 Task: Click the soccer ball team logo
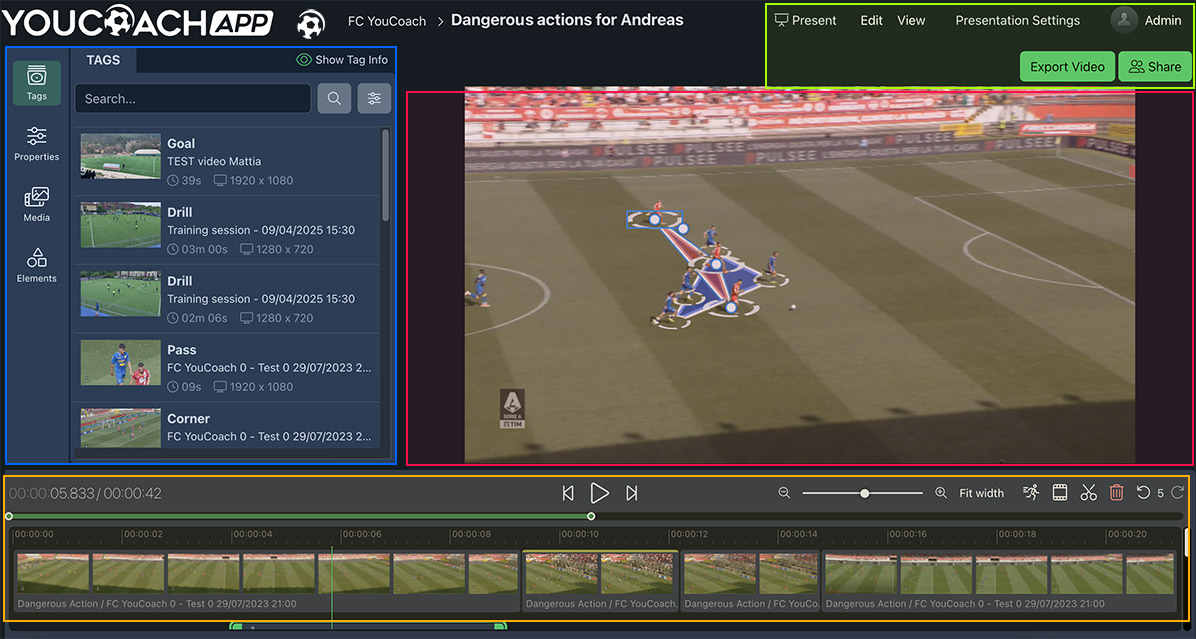coord(310,23)
